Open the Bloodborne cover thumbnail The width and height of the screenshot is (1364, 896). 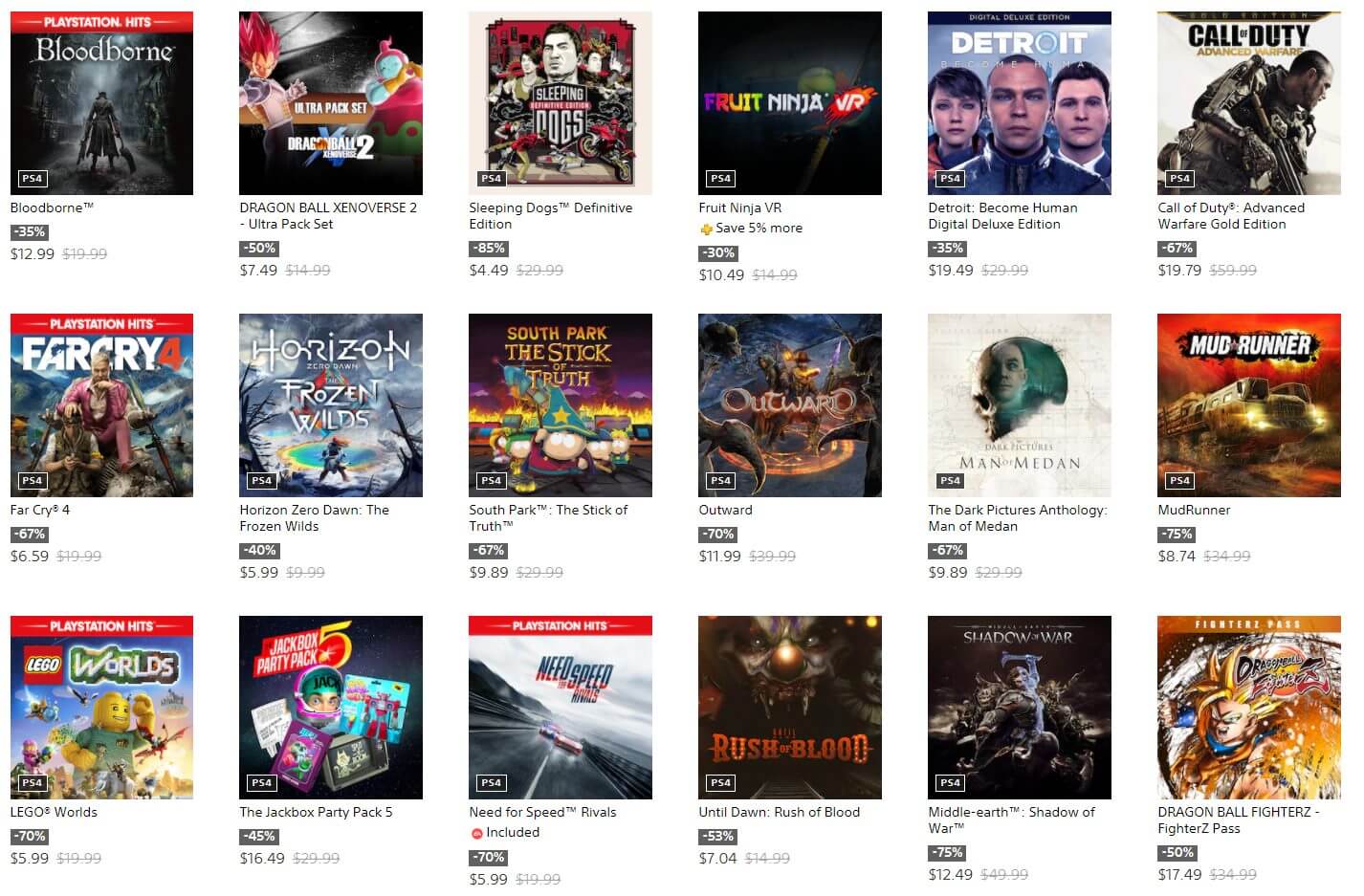point(101,103)
